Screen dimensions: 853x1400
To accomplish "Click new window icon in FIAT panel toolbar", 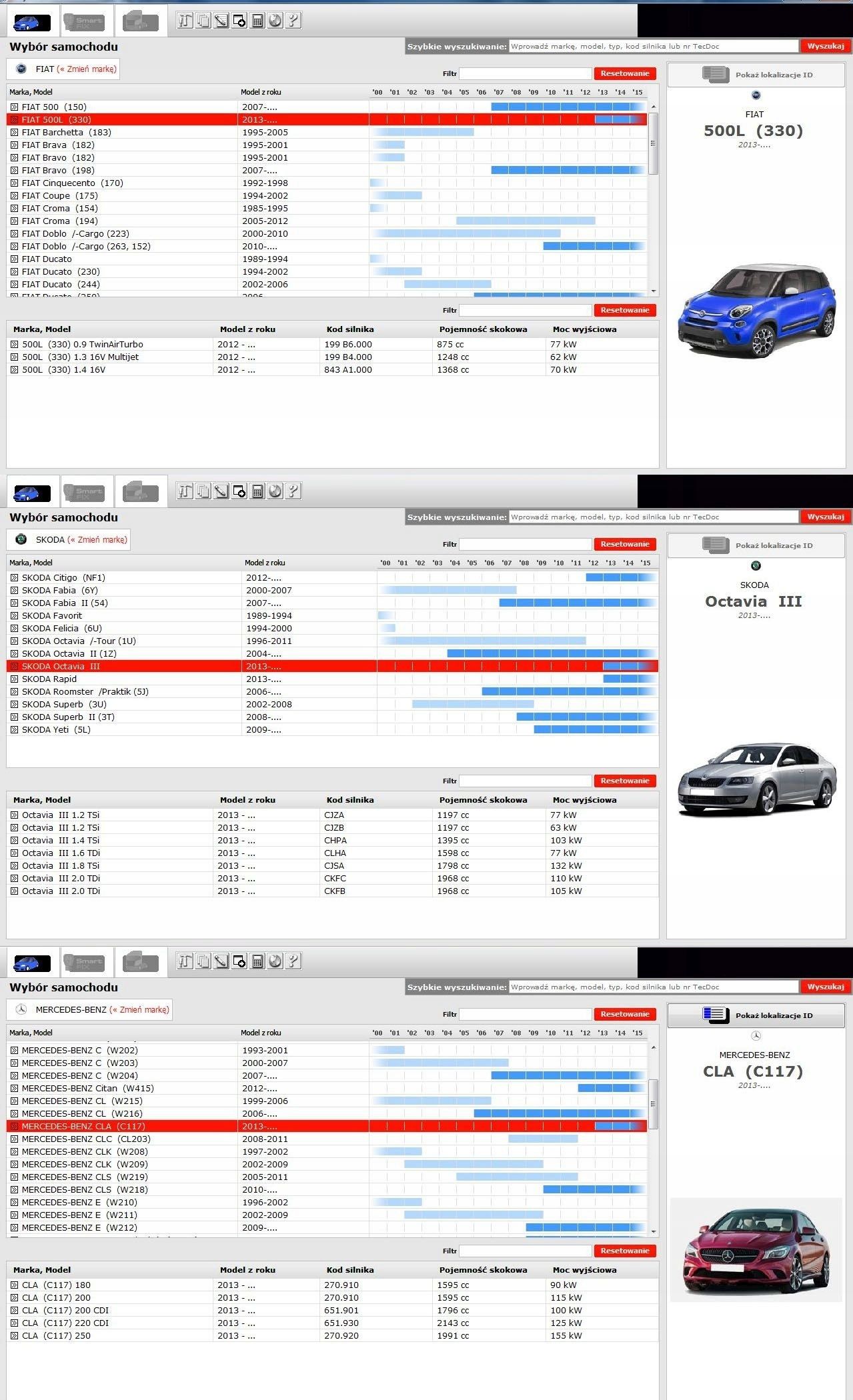I will (x=239, y=21).
